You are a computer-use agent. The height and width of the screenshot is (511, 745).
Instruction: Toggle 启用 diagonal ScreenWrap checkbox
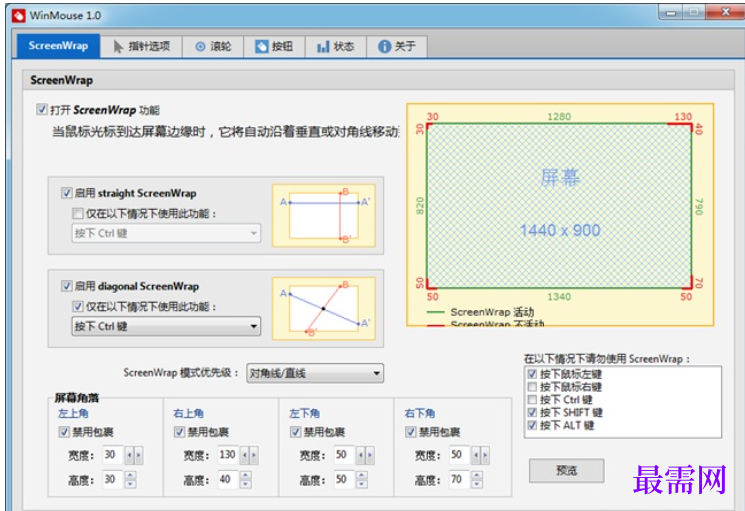coord(67,286)
